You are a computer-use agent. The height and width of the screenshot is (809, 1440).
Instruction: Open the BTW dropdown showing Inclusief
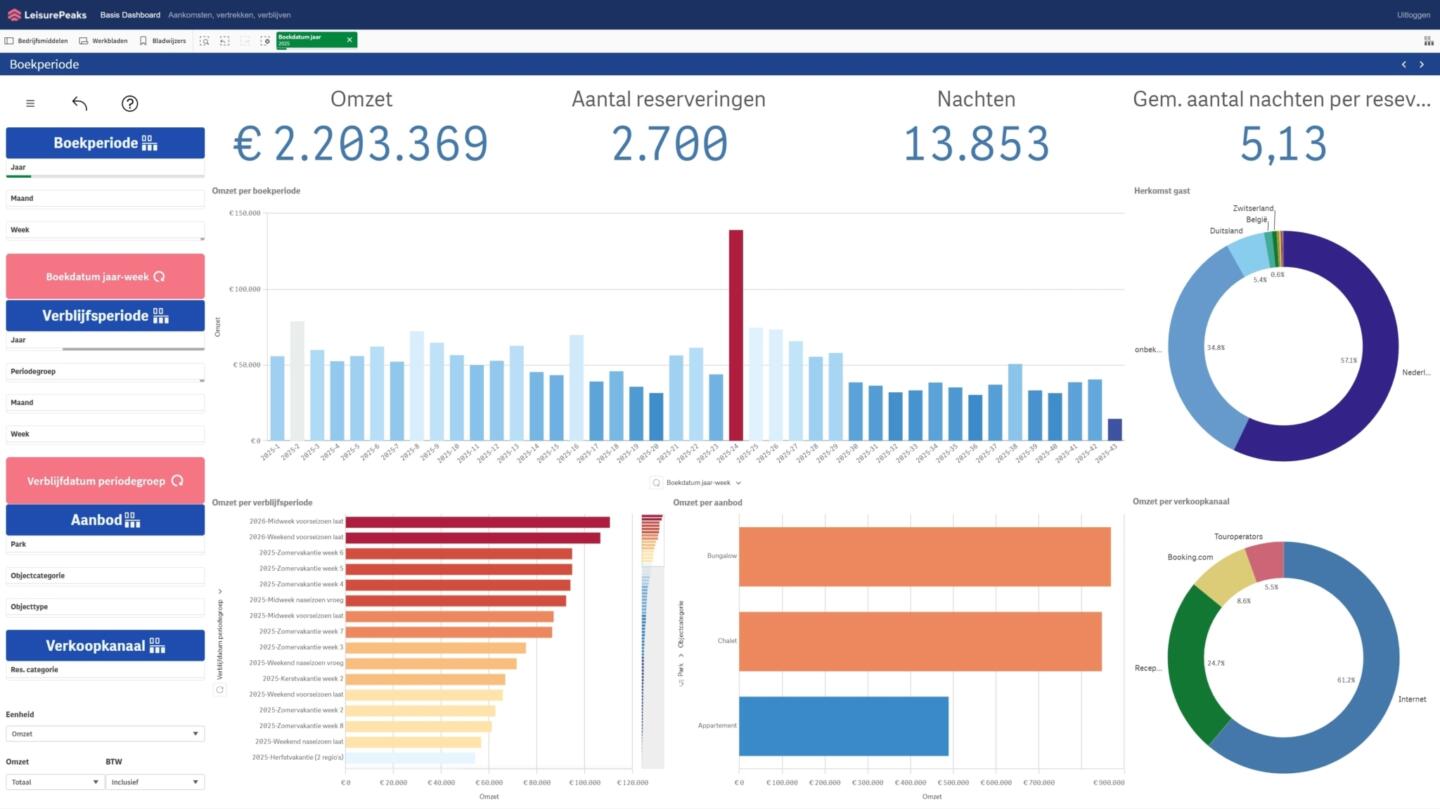(154, 782)
